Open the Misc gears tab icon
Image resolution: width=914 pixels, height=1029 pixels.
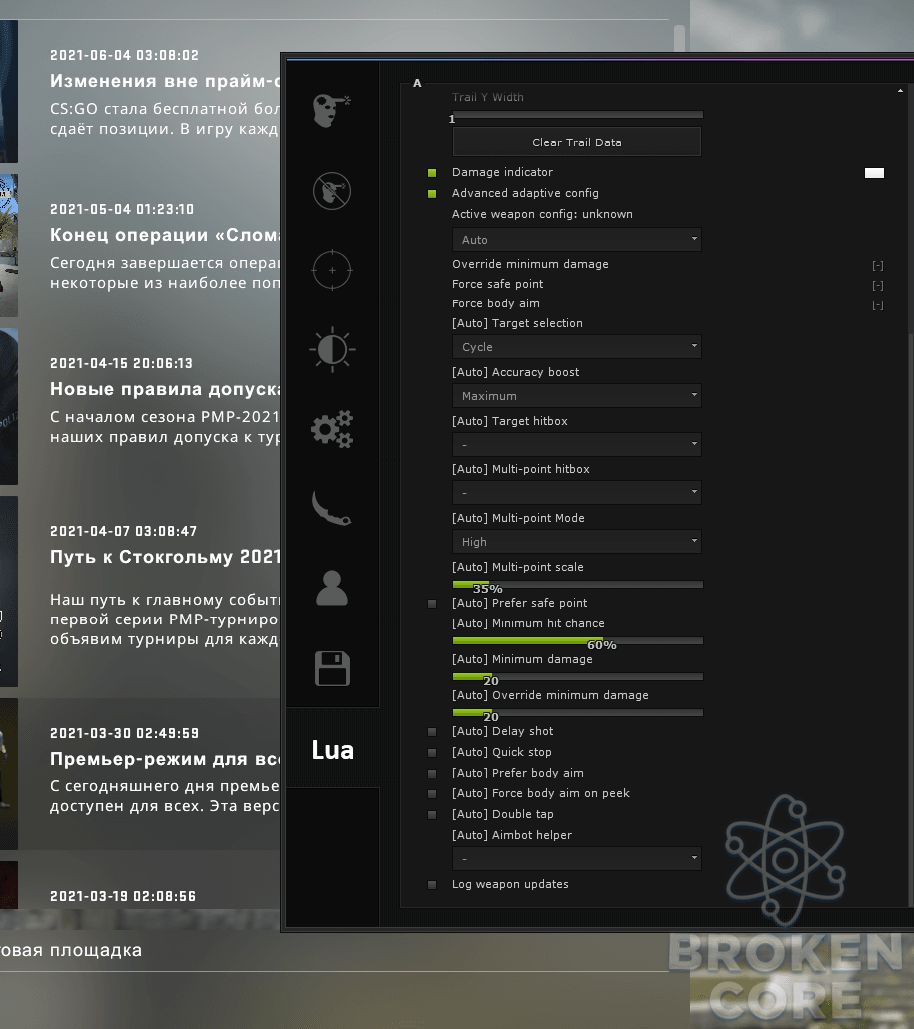[332, 429]
